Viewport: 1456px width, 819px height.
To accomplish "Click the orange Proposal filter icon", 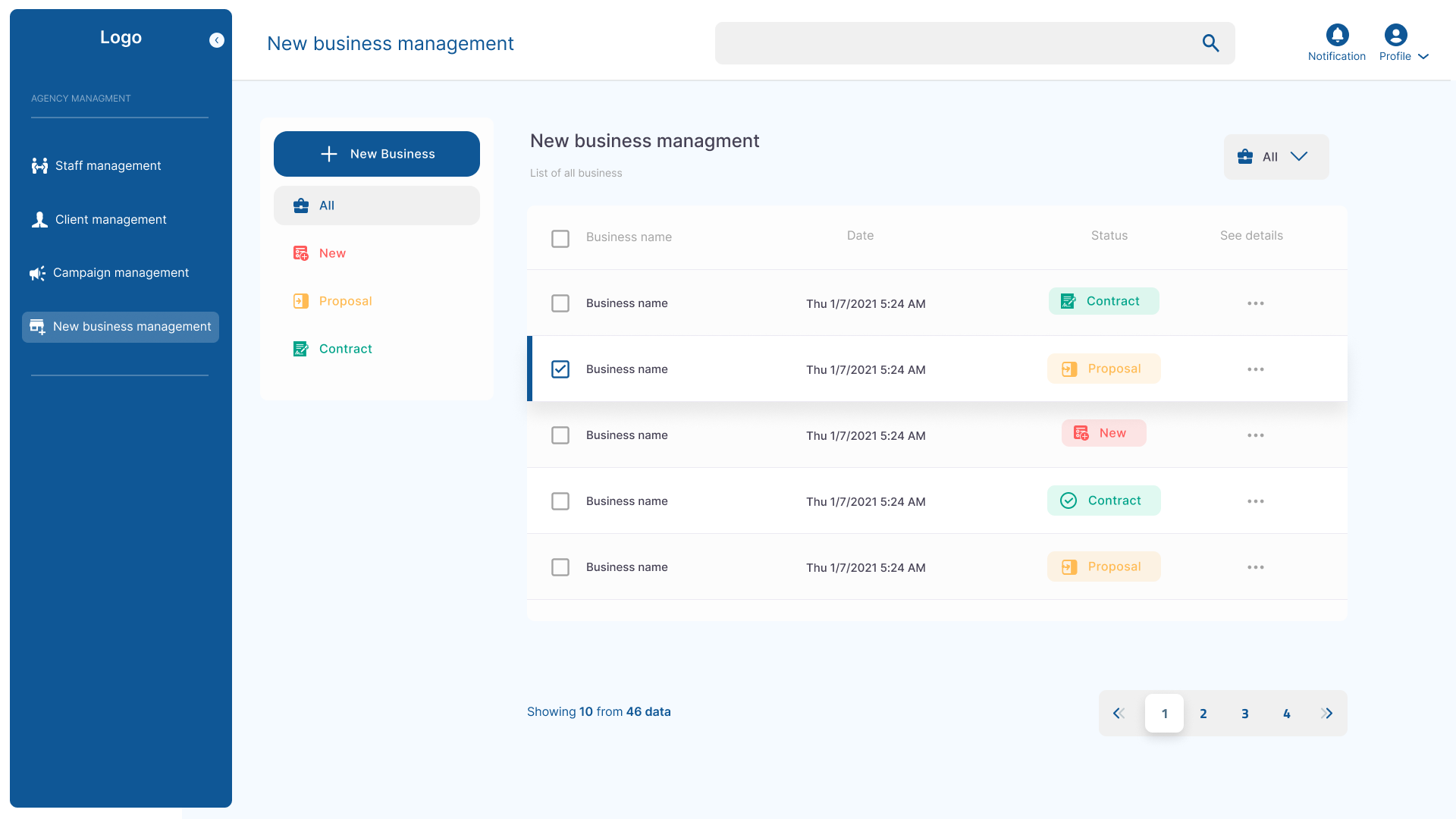I will (301, 301).
